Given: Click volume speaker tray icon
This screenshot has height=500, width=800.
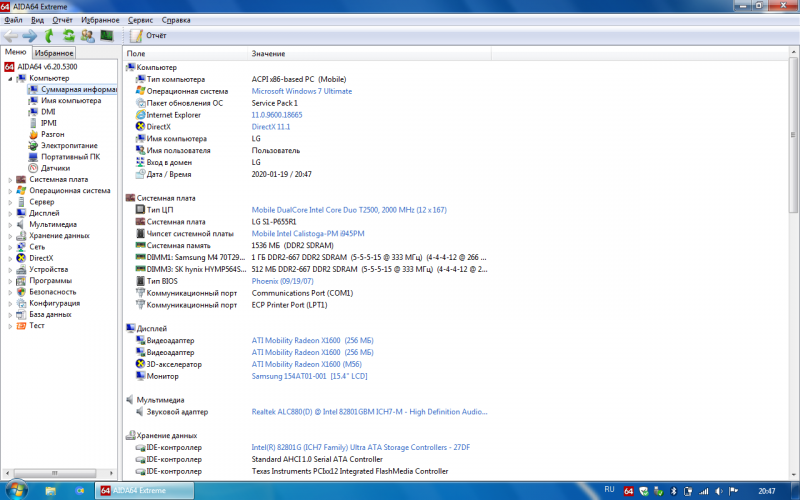Looking at the screenshot, I should (x=719, y=491).
